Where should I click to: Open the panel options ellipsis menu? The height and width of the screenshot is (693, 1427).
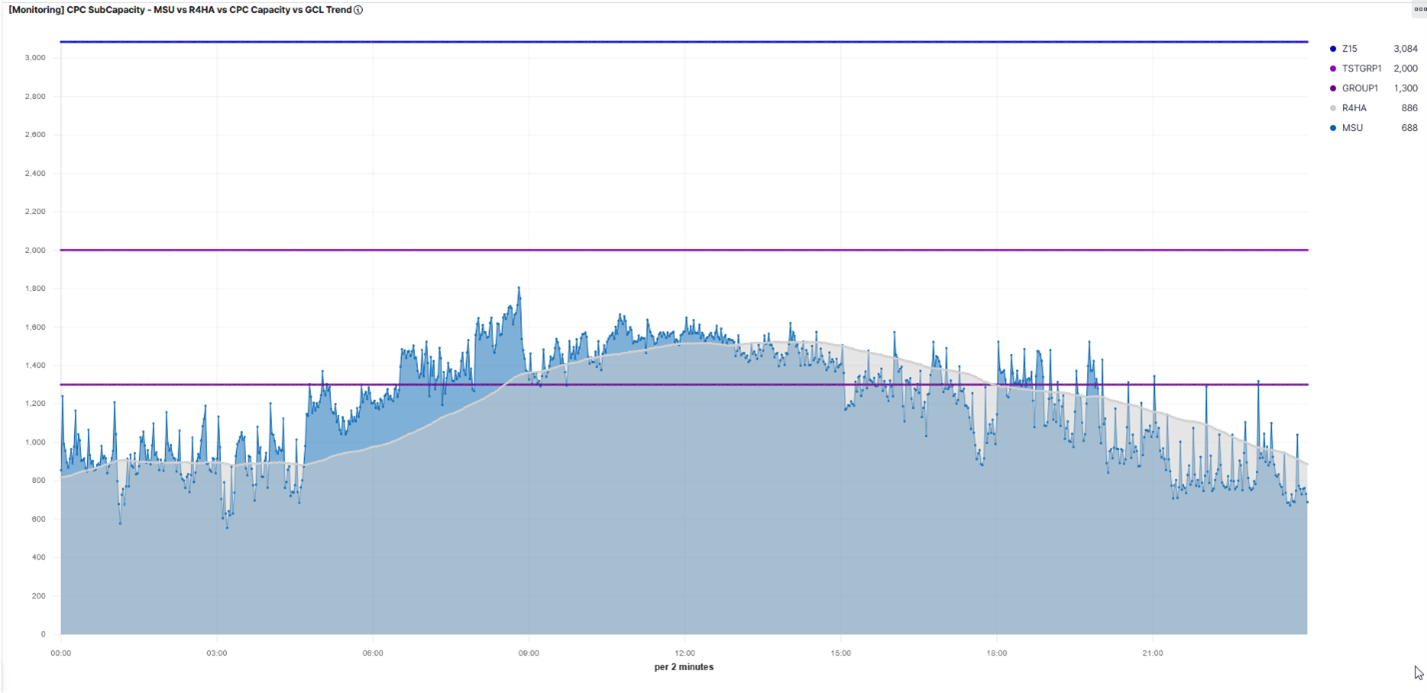click(1420, 8)
